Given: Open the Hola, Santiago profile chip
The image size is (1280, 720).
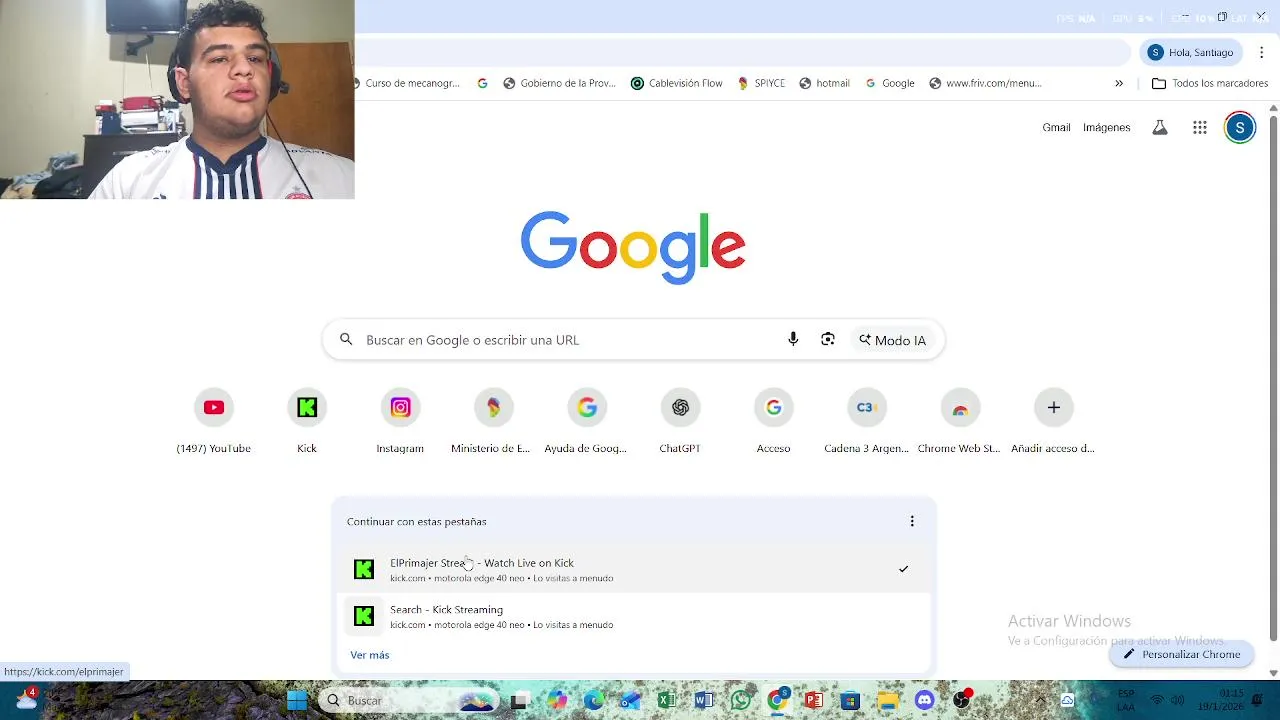Looking at the screenshot, I should [x=1191, y=52].
